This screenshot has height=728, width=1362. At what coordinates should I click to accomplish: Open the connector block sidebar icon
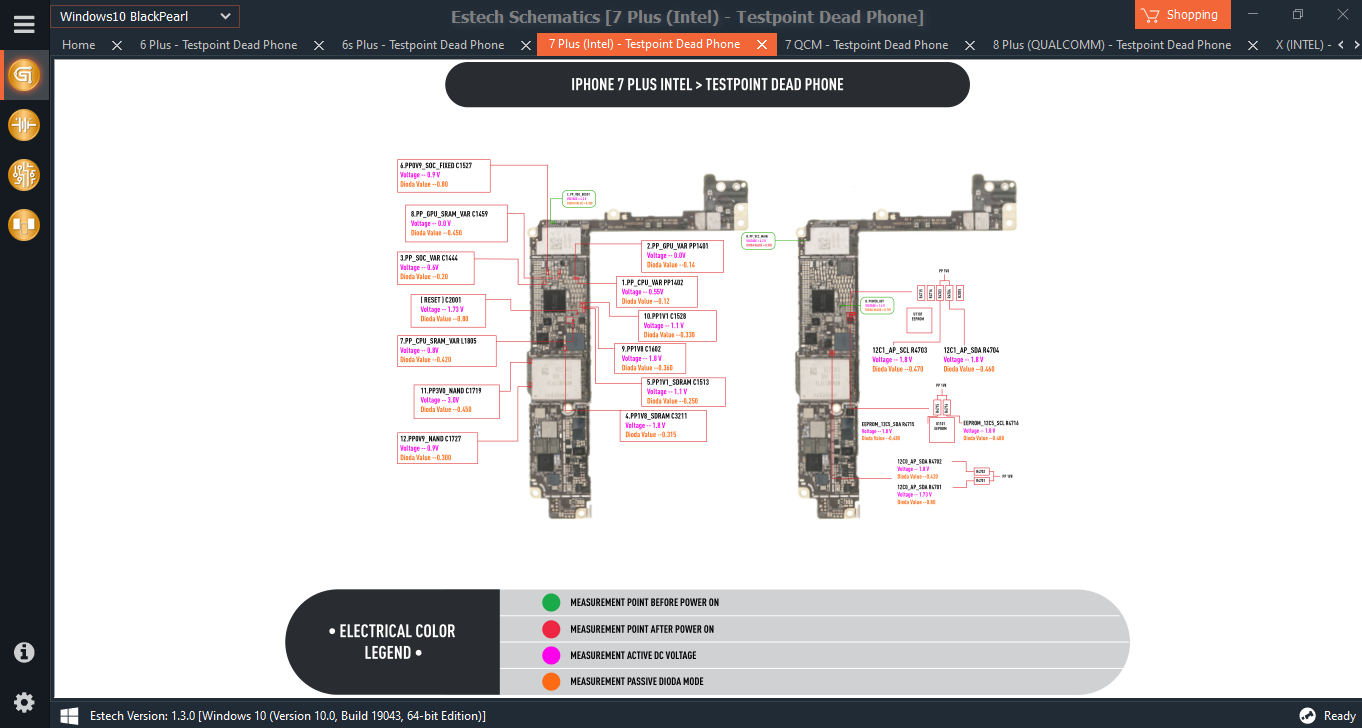tap(24, 225)
